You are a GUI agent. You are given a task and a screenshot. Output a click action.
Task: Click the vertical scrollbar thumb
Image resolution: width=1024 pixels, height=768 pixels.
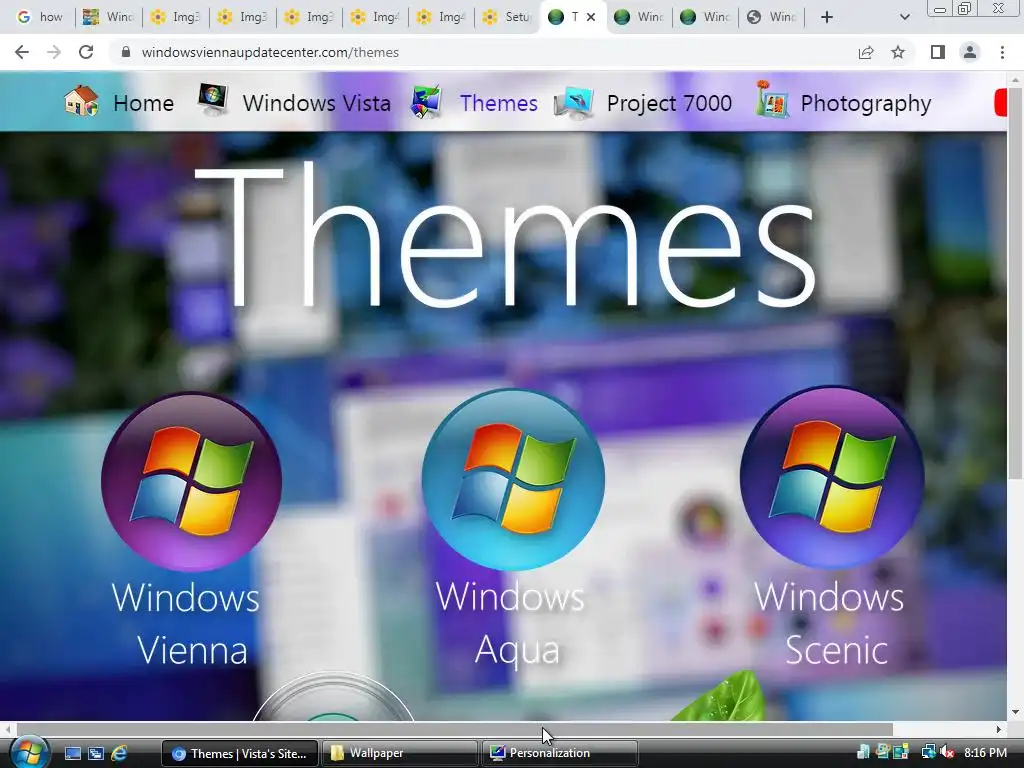tap(1015, 282)
